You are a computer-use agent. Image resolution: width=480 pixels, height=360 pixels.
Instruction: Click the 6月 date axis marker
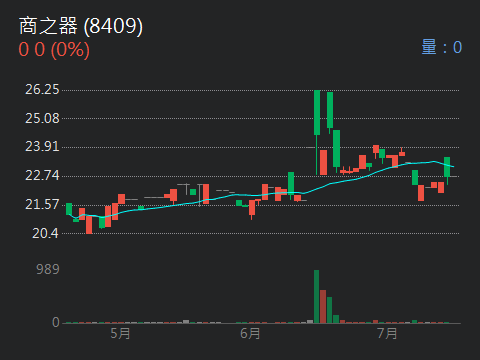250,333
